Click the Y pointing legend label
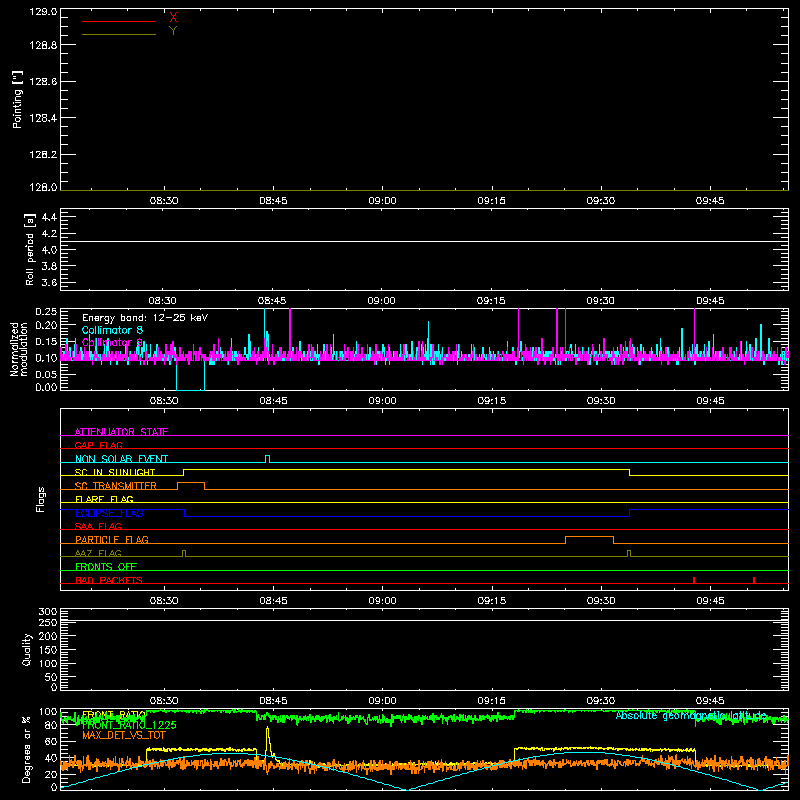800x800 pixels. coord(173,31)
